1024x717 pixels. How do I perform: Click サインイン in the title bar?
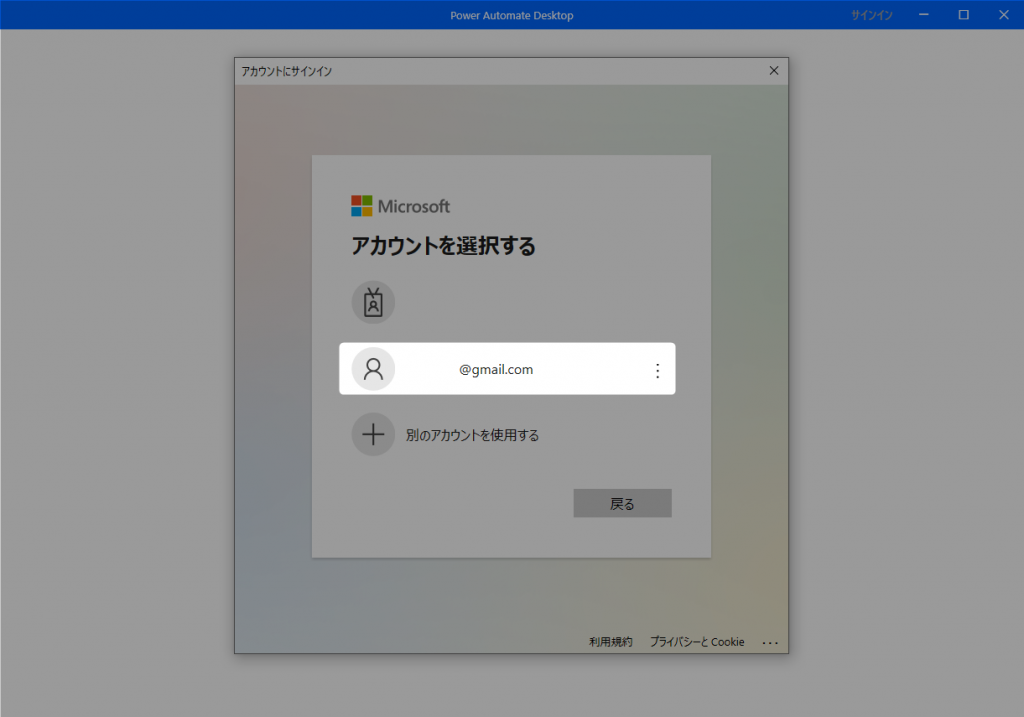click(871, 15)
